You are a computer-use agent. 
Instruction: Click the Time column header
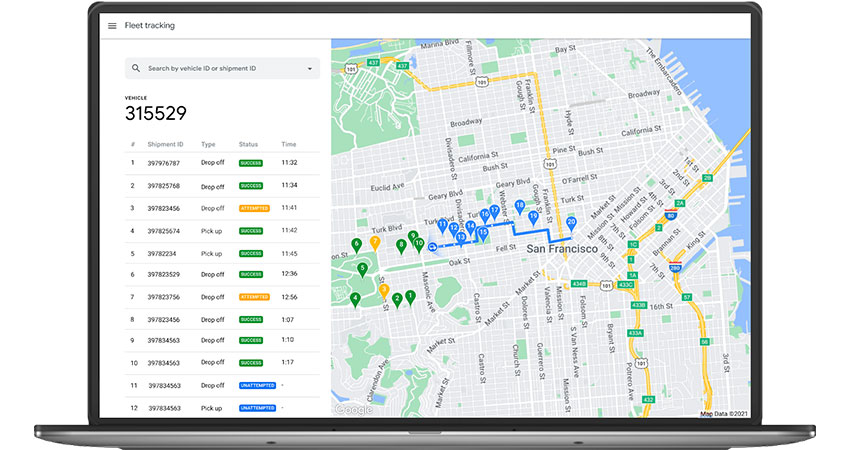[x=288, y=144]
